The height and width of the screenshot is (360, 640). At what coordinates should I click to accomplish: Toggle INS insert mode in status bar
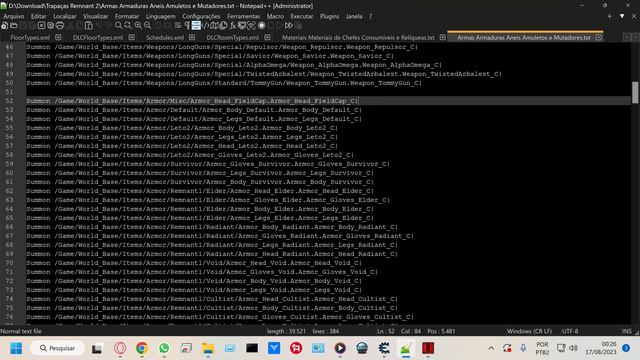click(x=627, y=331)
